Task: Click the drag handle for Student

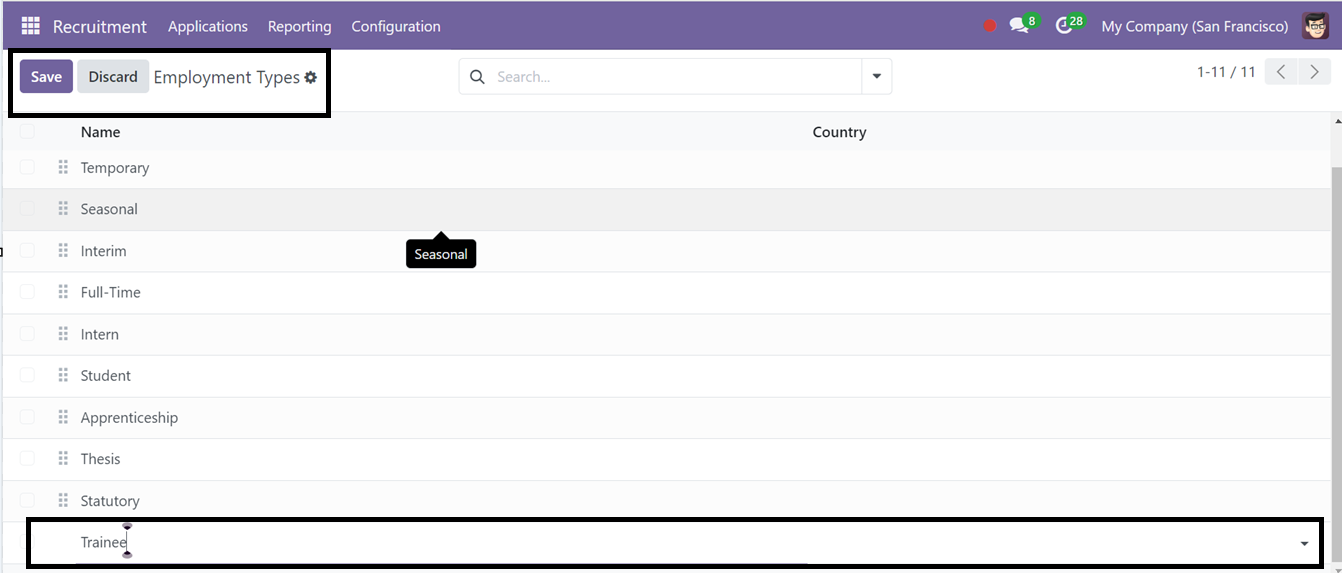Action: (x=63, y=375)
